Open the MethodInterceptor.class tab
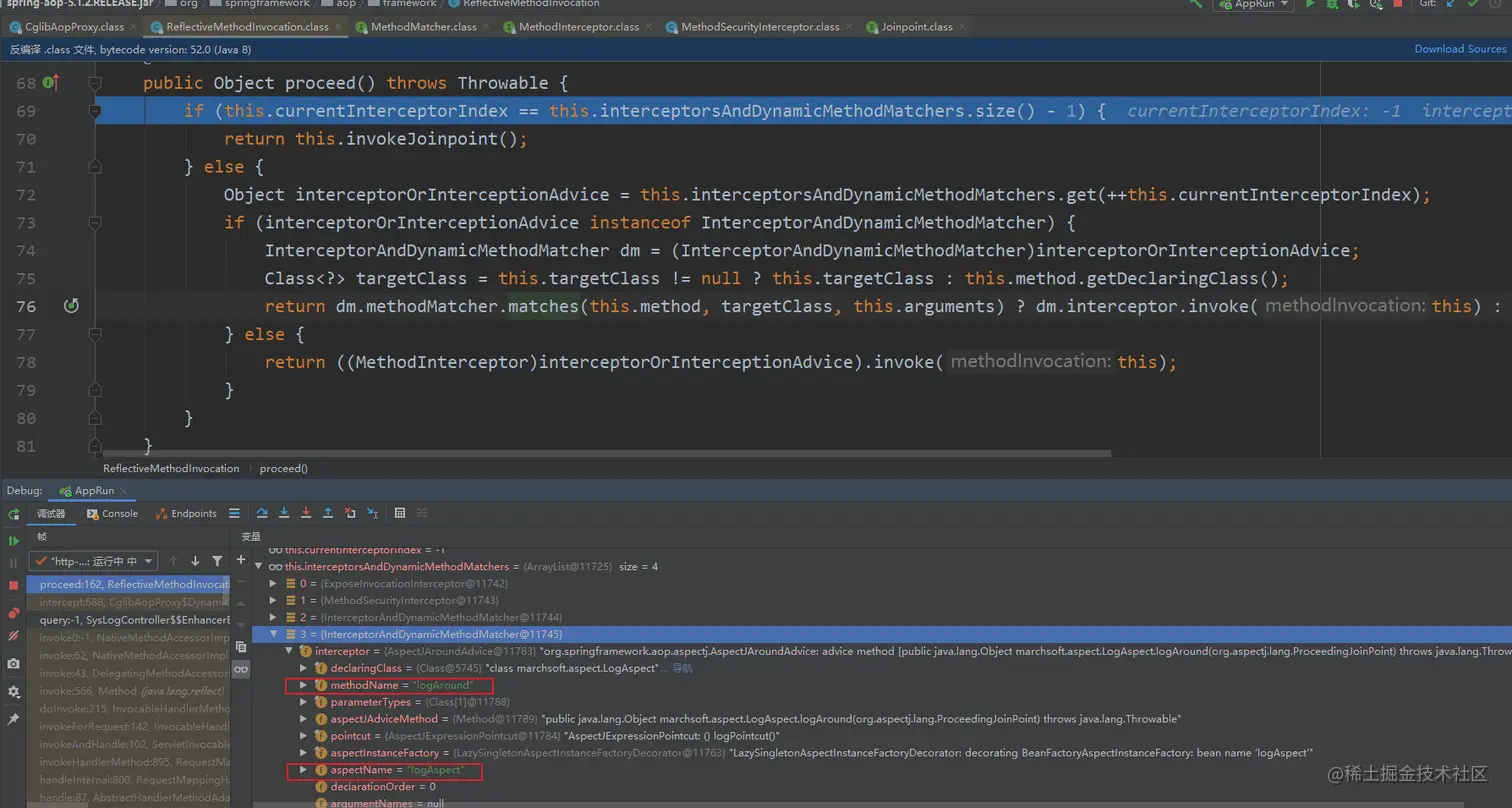The image size is (1512, 808). [x=578, y=27]
